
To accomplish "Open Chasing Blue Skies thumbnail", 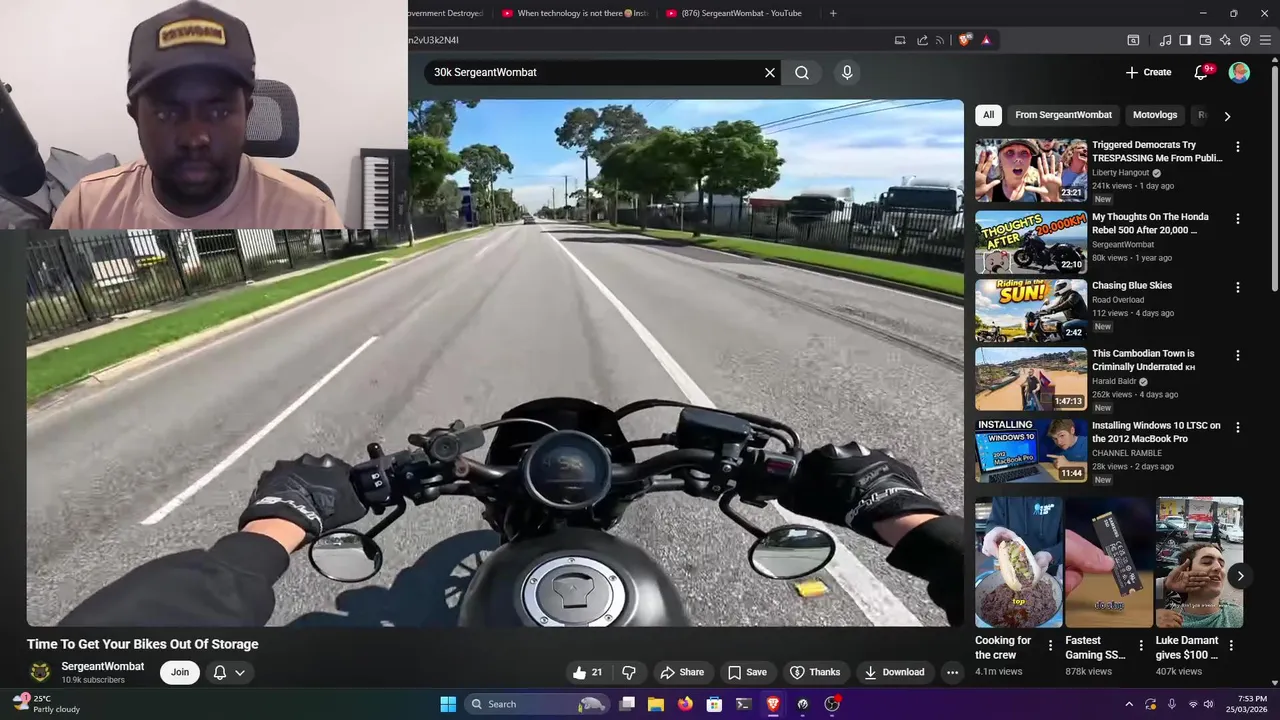I will tap(1031, 311).
